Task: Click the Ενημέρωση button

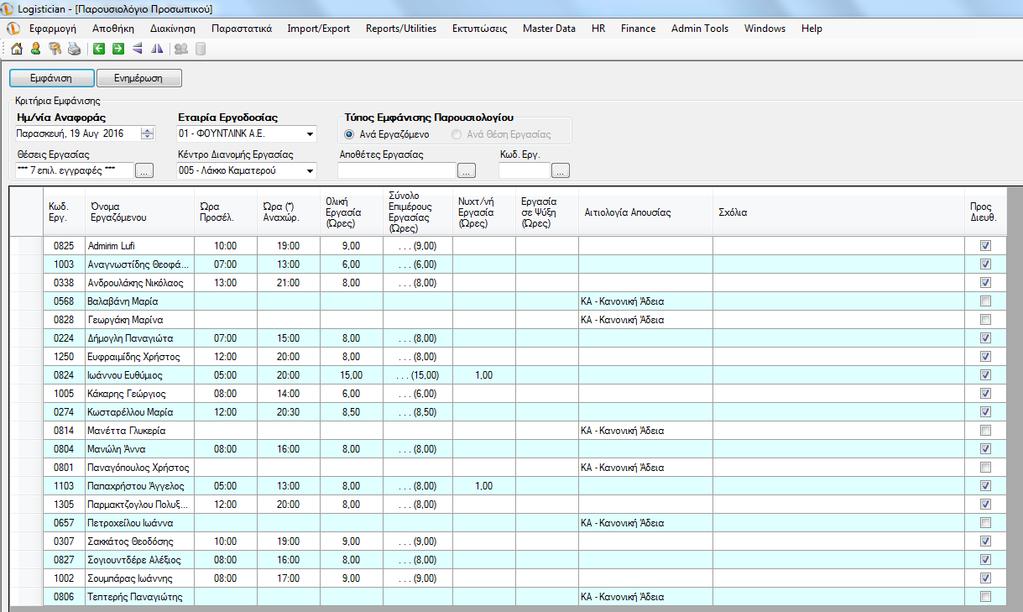Action: tap(138, 78)
